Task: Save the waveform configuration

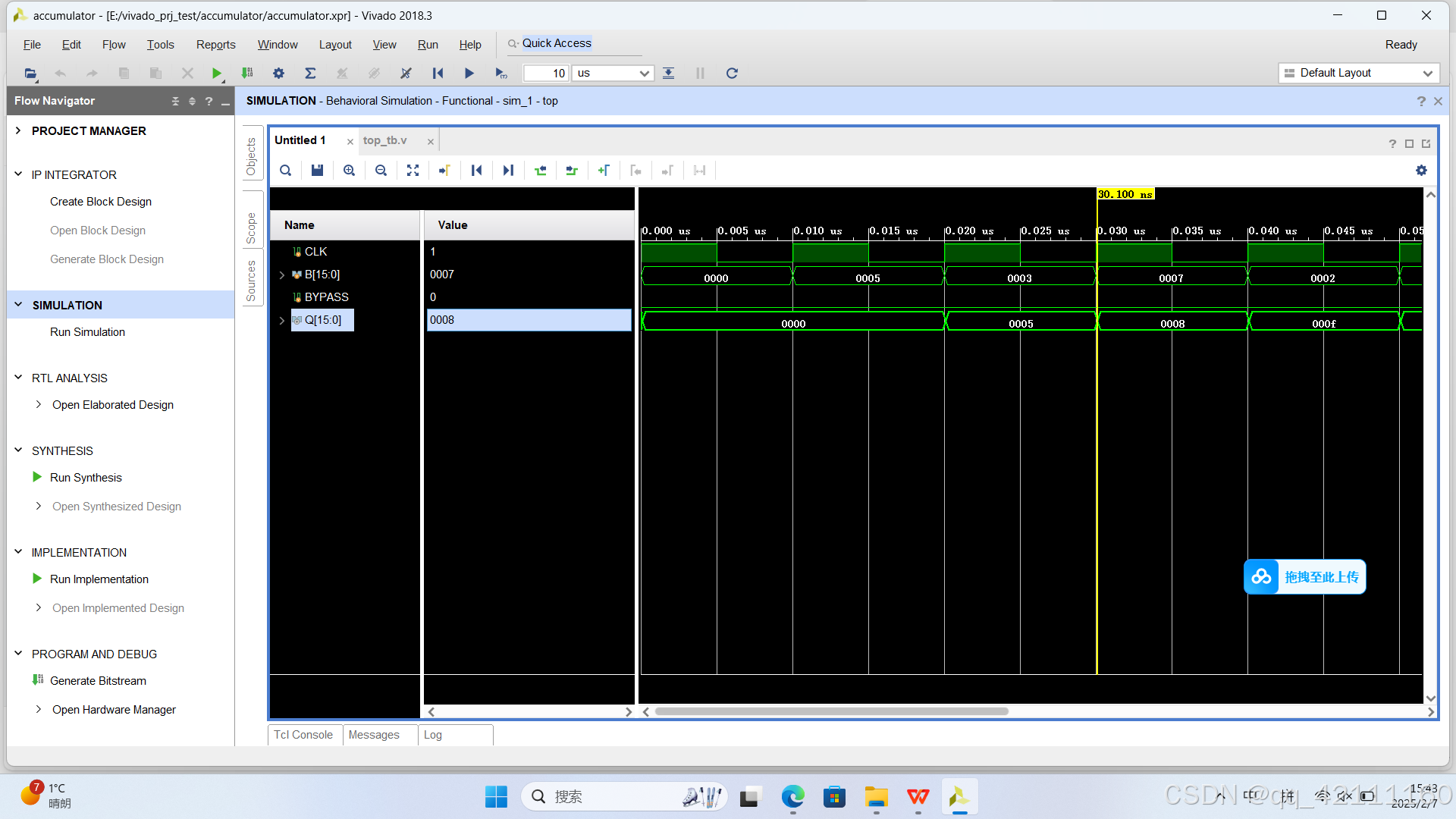Action: coord(317,170)
